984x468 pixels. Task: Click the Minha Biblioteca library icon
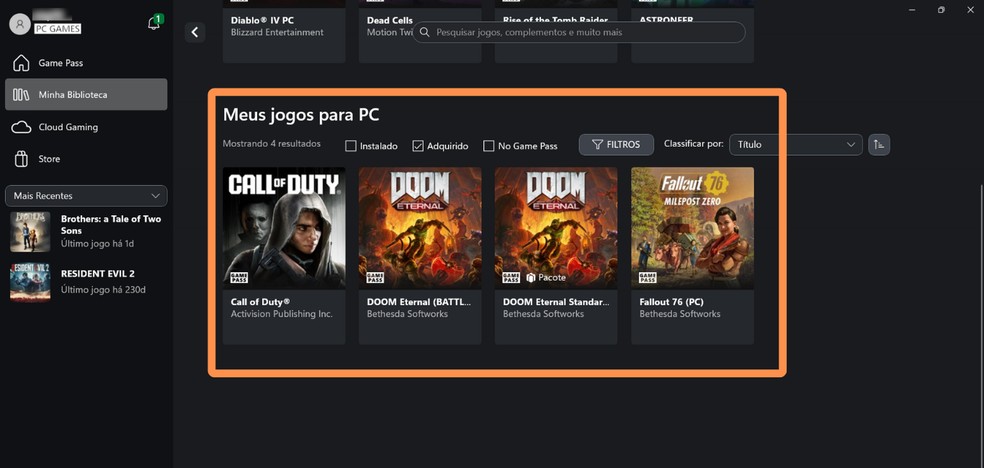(x=21, y=95)
